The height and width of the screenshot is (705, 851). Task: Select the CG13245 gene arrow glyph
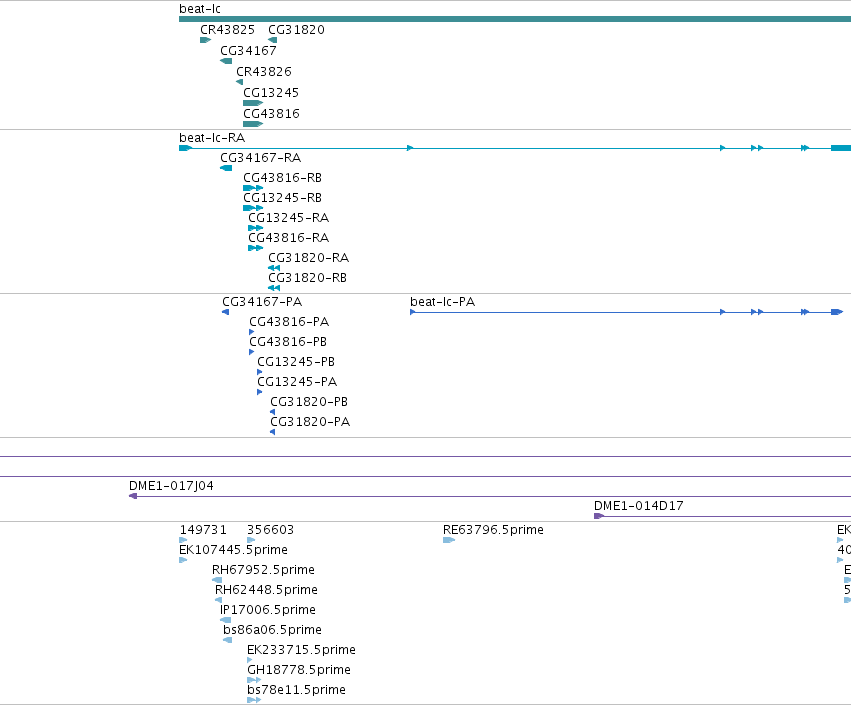click(253, 103)
